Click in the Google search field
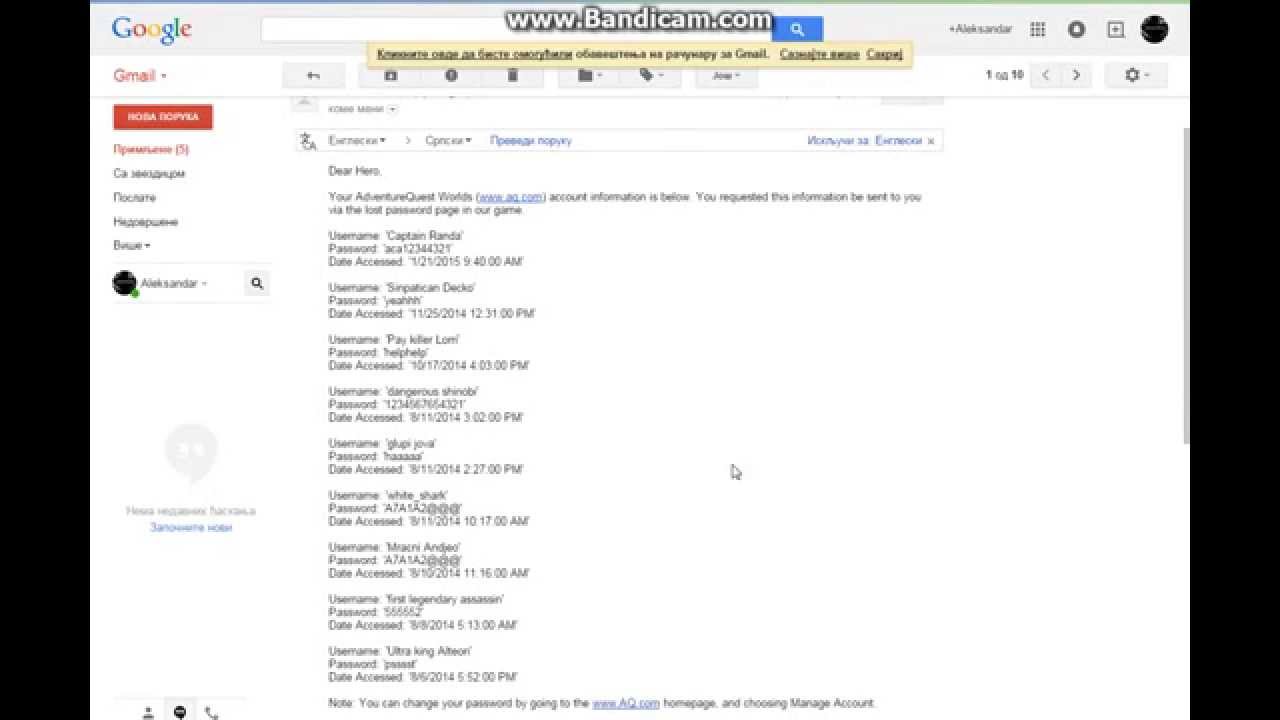Screen dimensions: 1280x720 [516, 30]
